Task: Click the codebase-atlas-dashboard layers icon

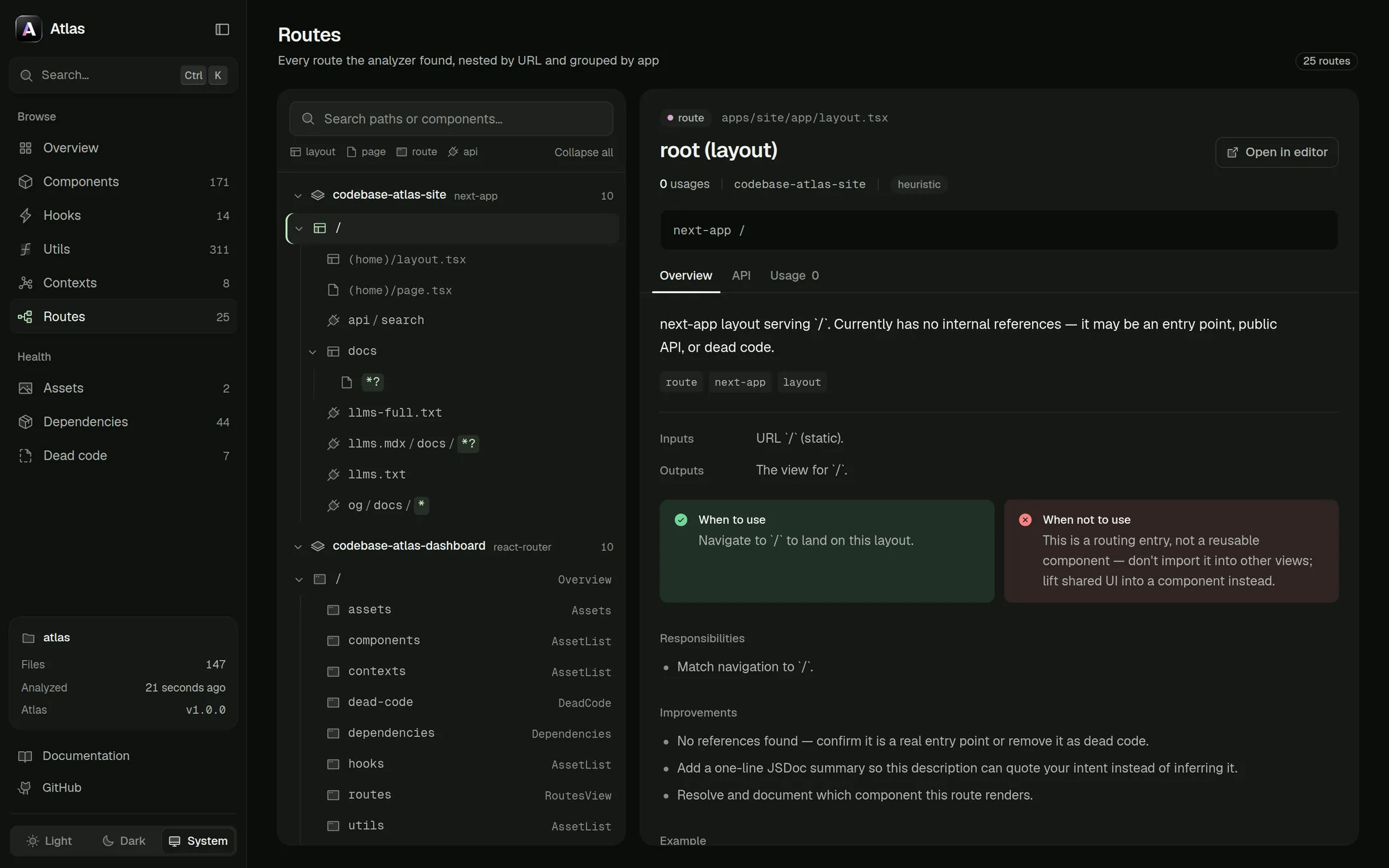Action: click(318, 547)
